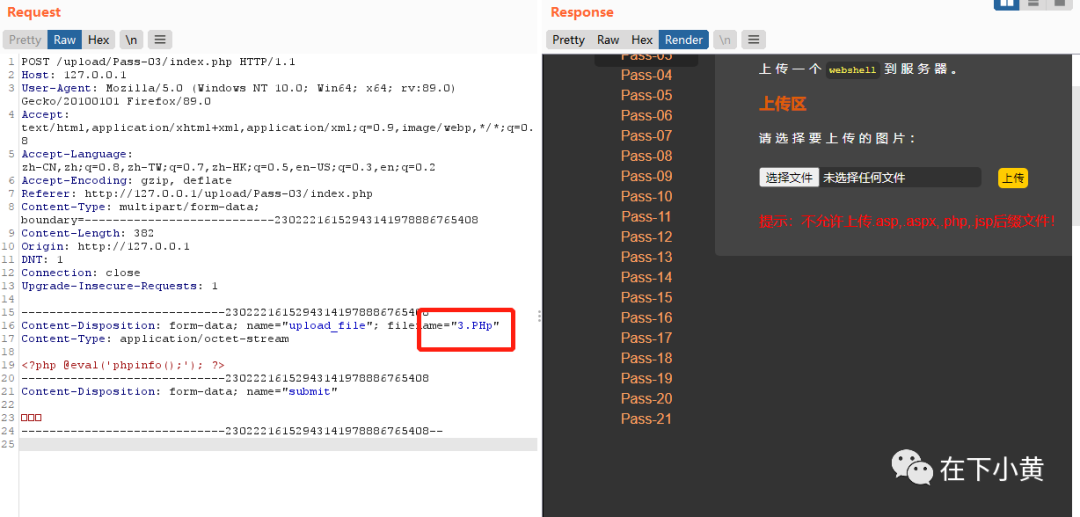Screen dimensions: 1080x517
Task: Click the empty line 25 in Request editor
Action: pyautogui.click(x=278, y=445)
